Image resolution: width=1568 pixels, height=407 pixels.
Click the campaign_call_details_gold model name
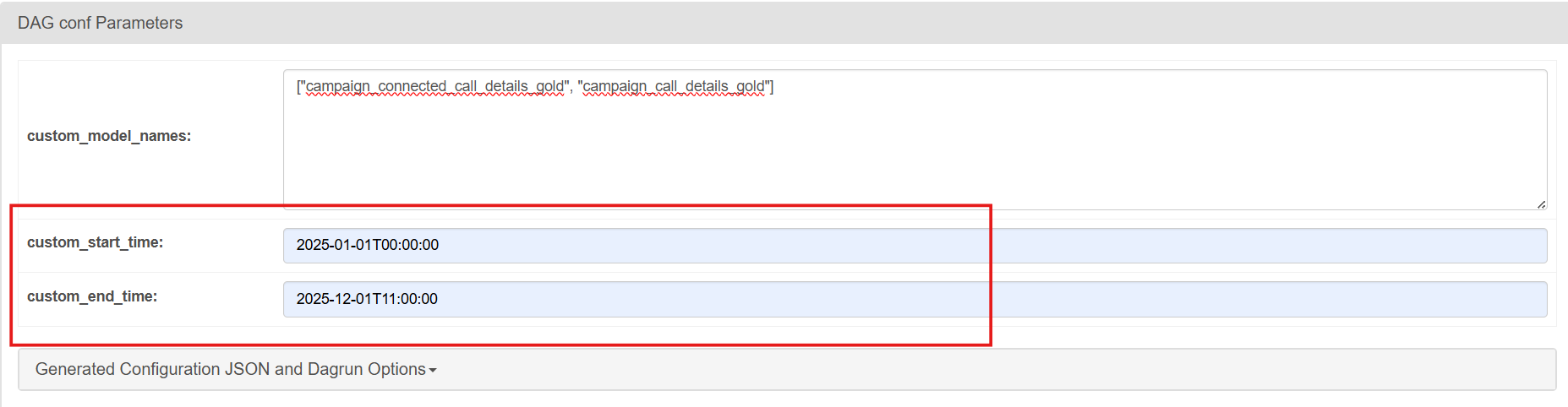click(674, 86)
